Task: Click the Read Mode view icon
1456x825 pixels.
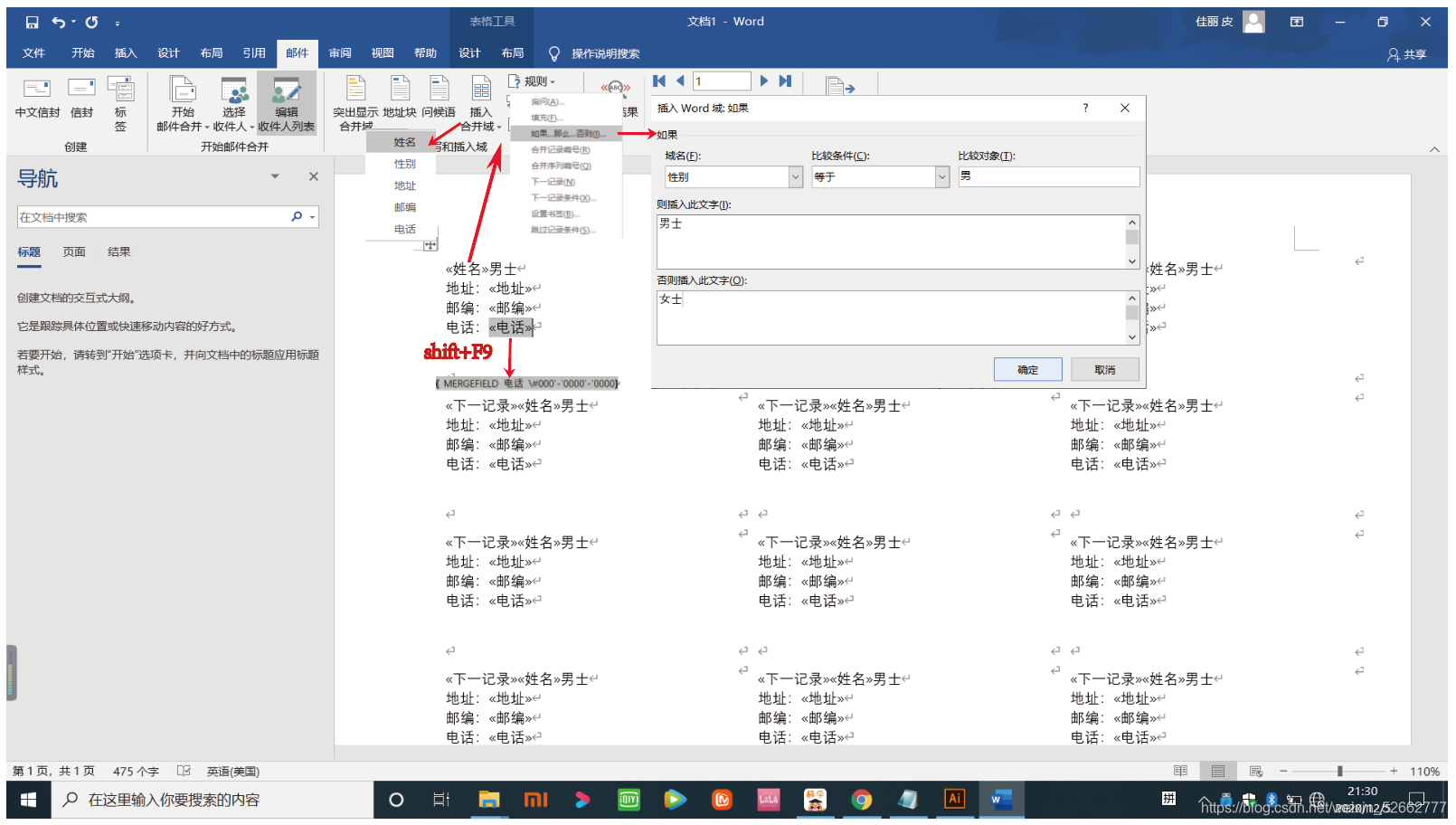Action: pyautogui.click(x=1180, y=771)
